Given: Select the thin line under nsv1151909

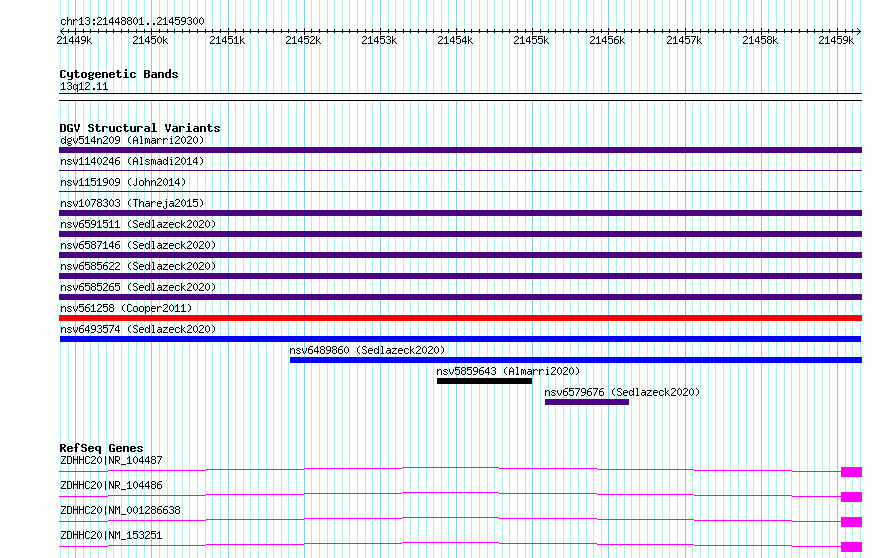Looking at the screenshot, I should (460, 191).
